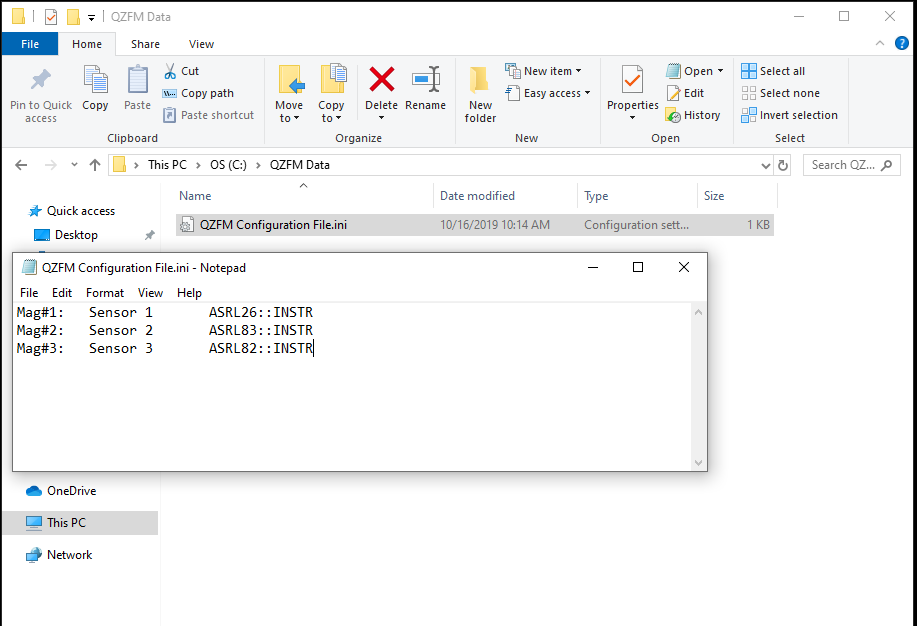Select Network in navigation pane
Image resolution: width=917 pixels, height=626 pixels.
pyautogui.click(x=69, y=555)
